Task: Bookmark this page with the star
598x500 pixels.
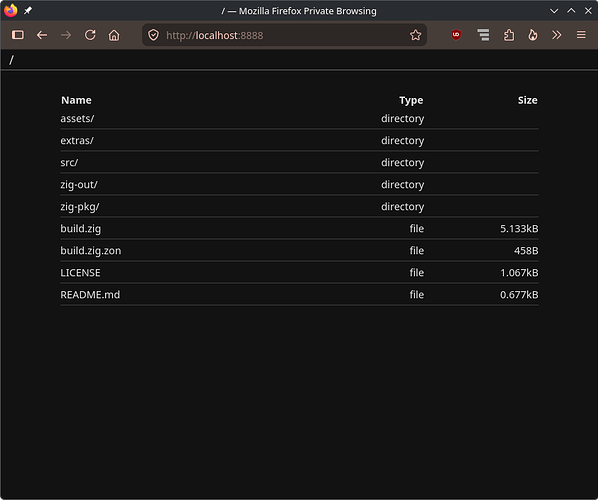Action: [x=415, y=35]
